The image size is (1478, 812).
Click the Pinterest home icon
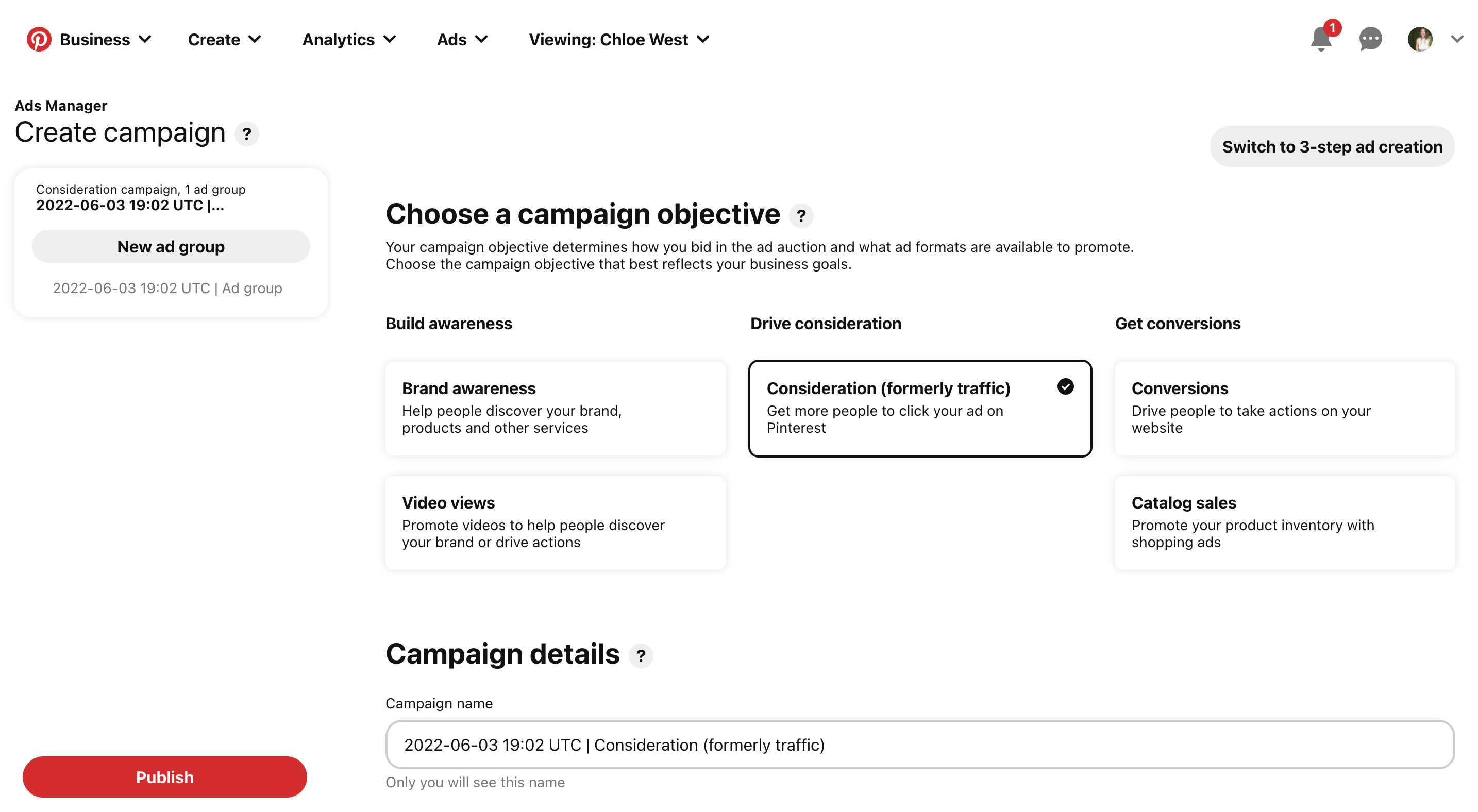pos(38,39)
